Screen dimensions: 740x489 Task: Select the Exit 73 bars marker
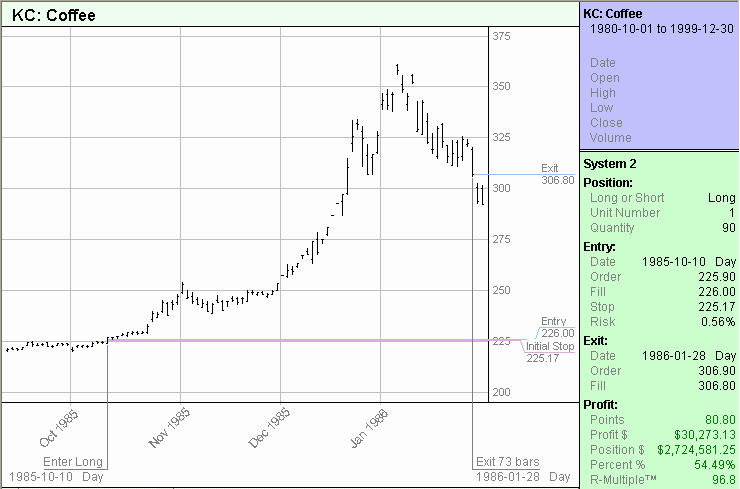point(506,461)
